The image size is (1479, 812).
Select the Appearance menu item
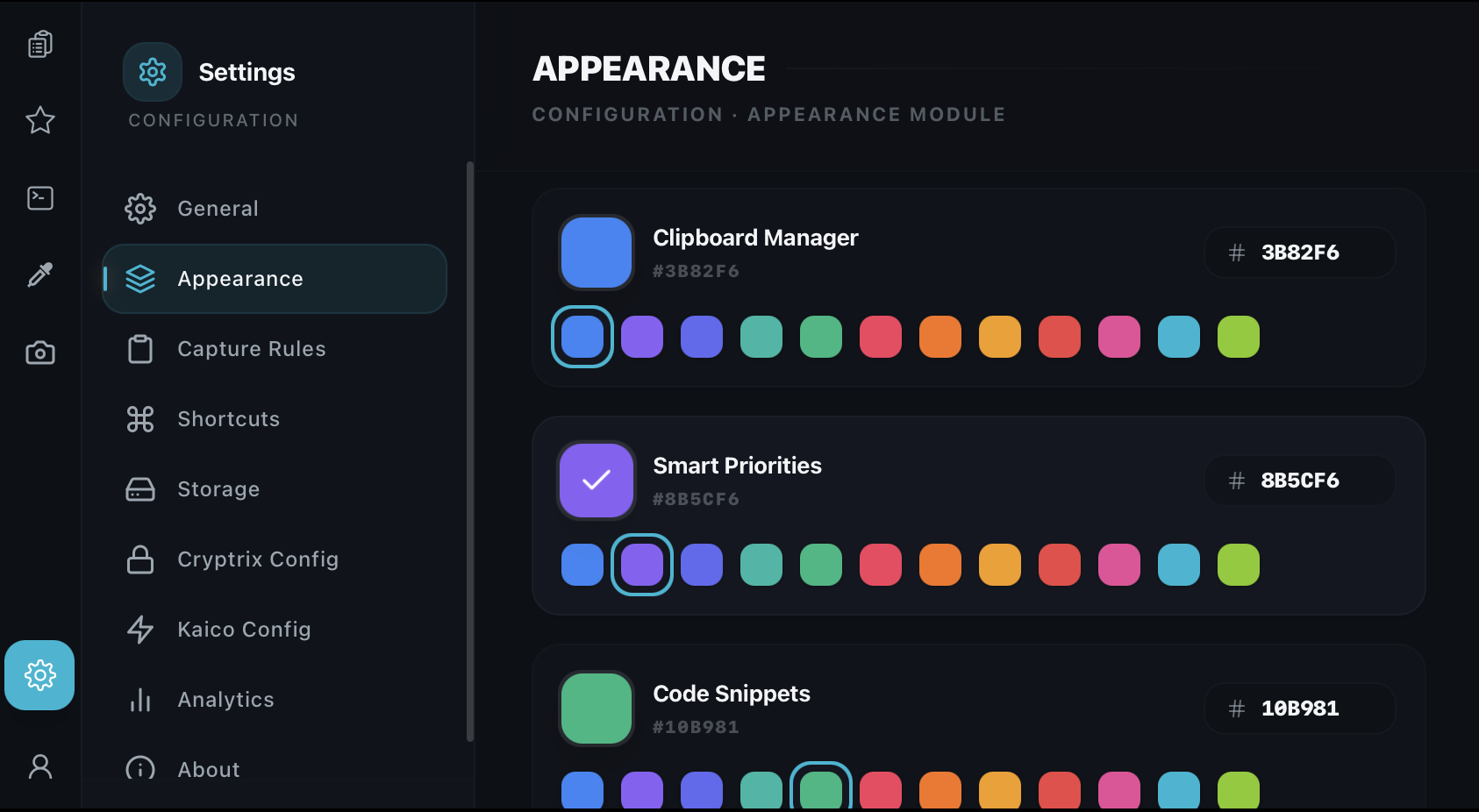point(275,279)
